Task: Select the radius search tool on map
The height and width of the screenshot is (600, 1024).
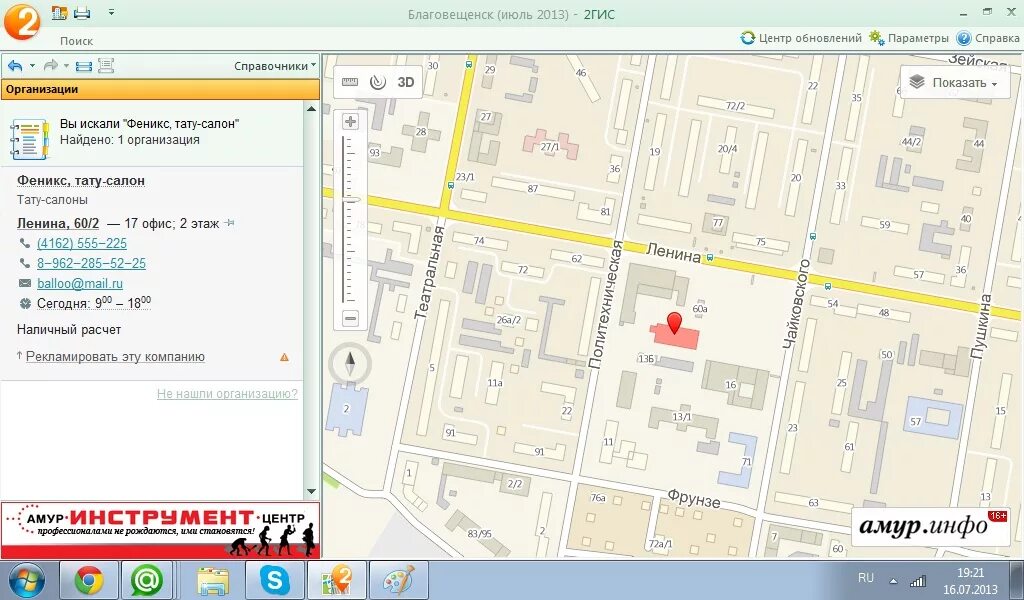Action: [377, 82]
